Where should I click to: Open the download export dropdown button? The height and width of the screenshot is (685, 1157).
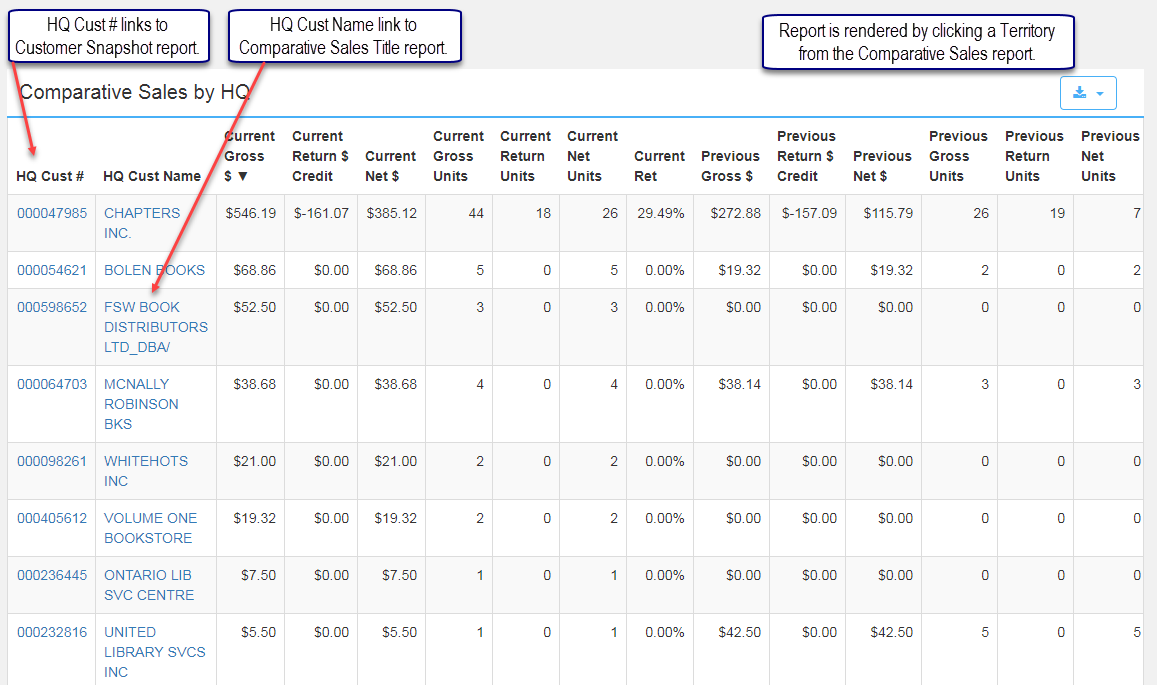(1088, 93)
